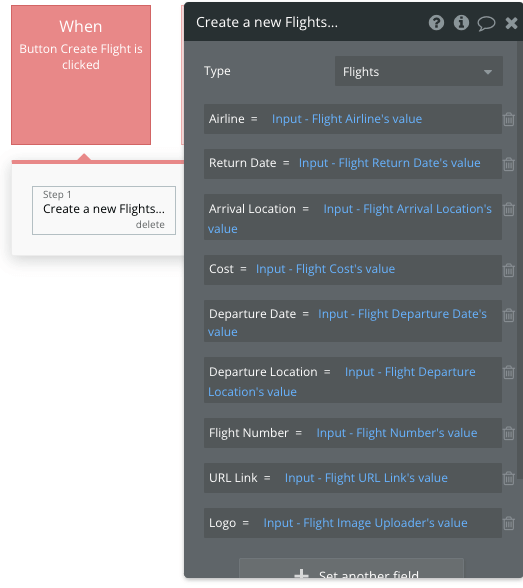Delete the Departure Date field trash icon
Screen dimensions: 523x588
tap(509, 315)
